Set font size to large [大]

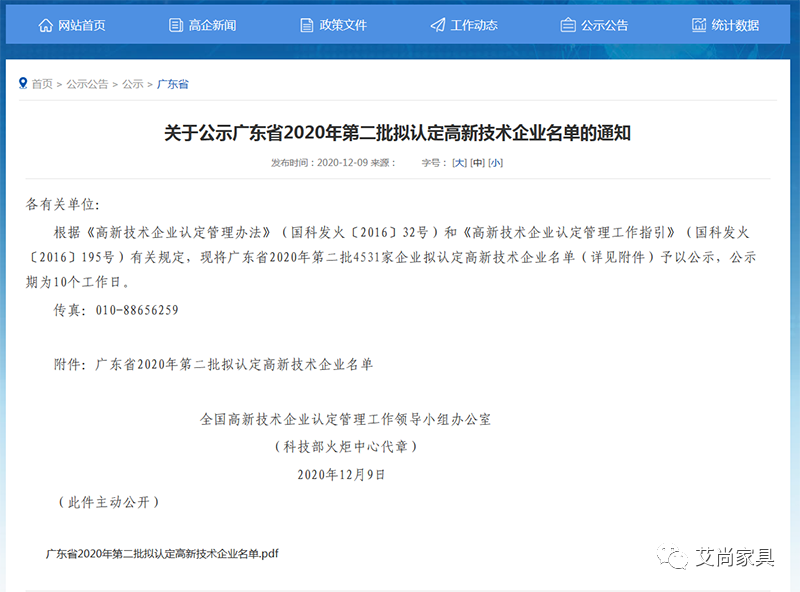459,162
